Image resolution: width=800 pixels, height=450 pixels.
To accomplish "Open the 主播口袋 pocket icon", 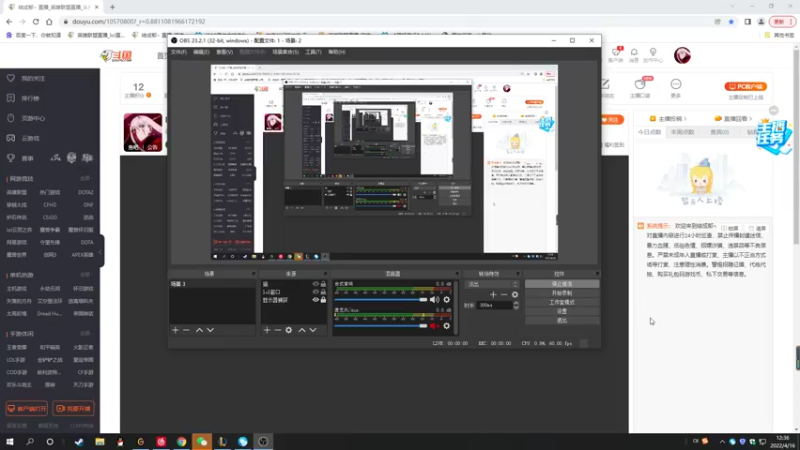I will pyautogui.click(x=640, y=84).
